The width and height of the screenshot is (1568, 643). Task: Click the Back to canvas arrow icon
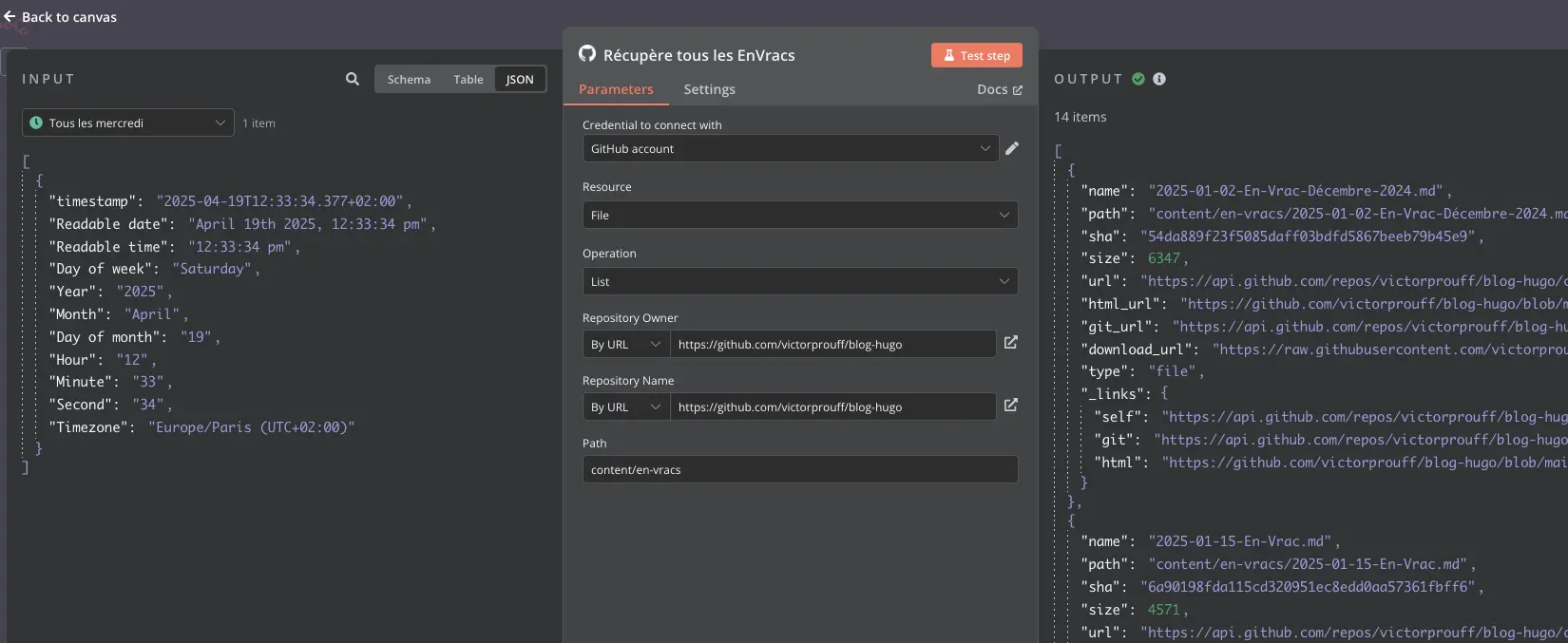[10, 16]
